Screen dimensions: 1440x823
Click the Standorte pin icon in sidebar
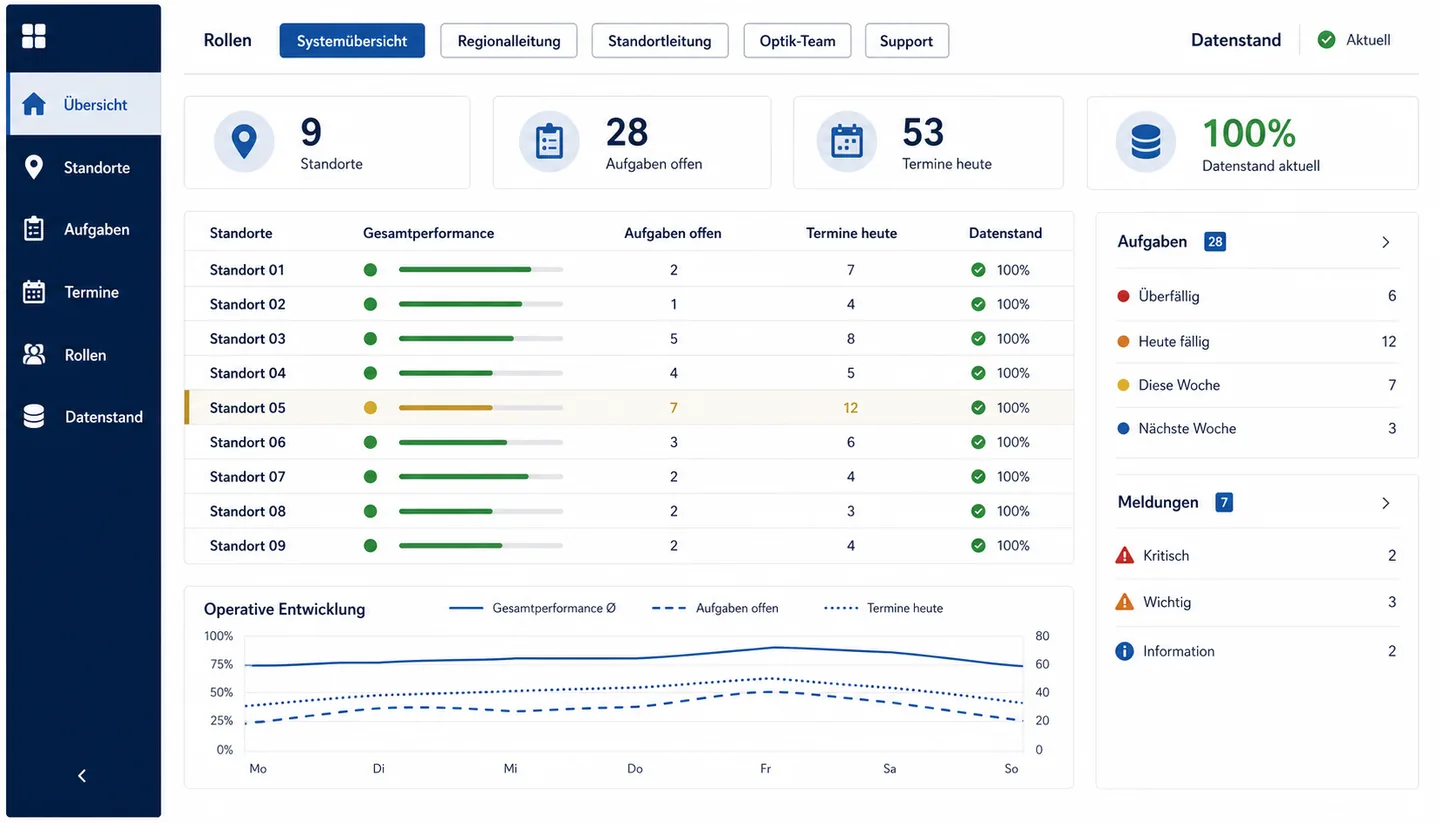[34, 167]
